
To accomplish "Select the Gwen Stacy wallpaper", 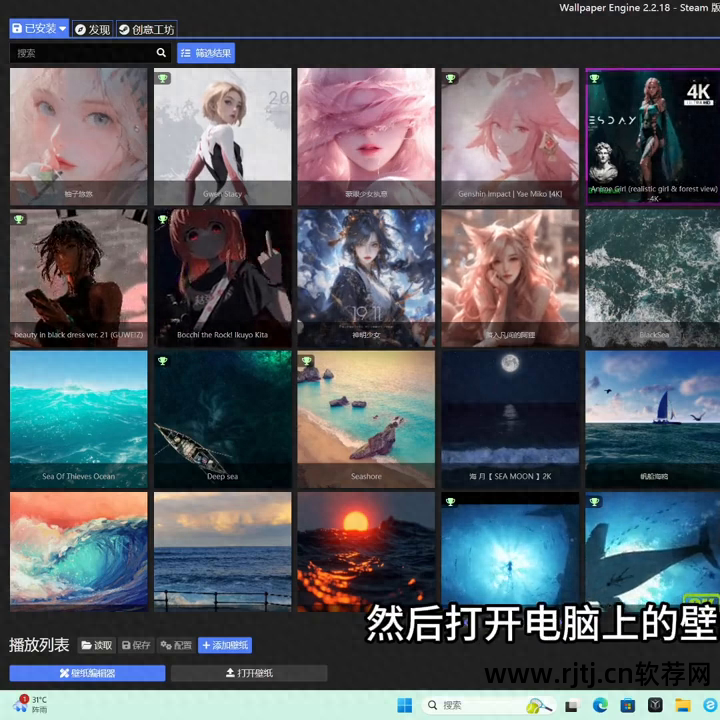I will pos(223,136).
